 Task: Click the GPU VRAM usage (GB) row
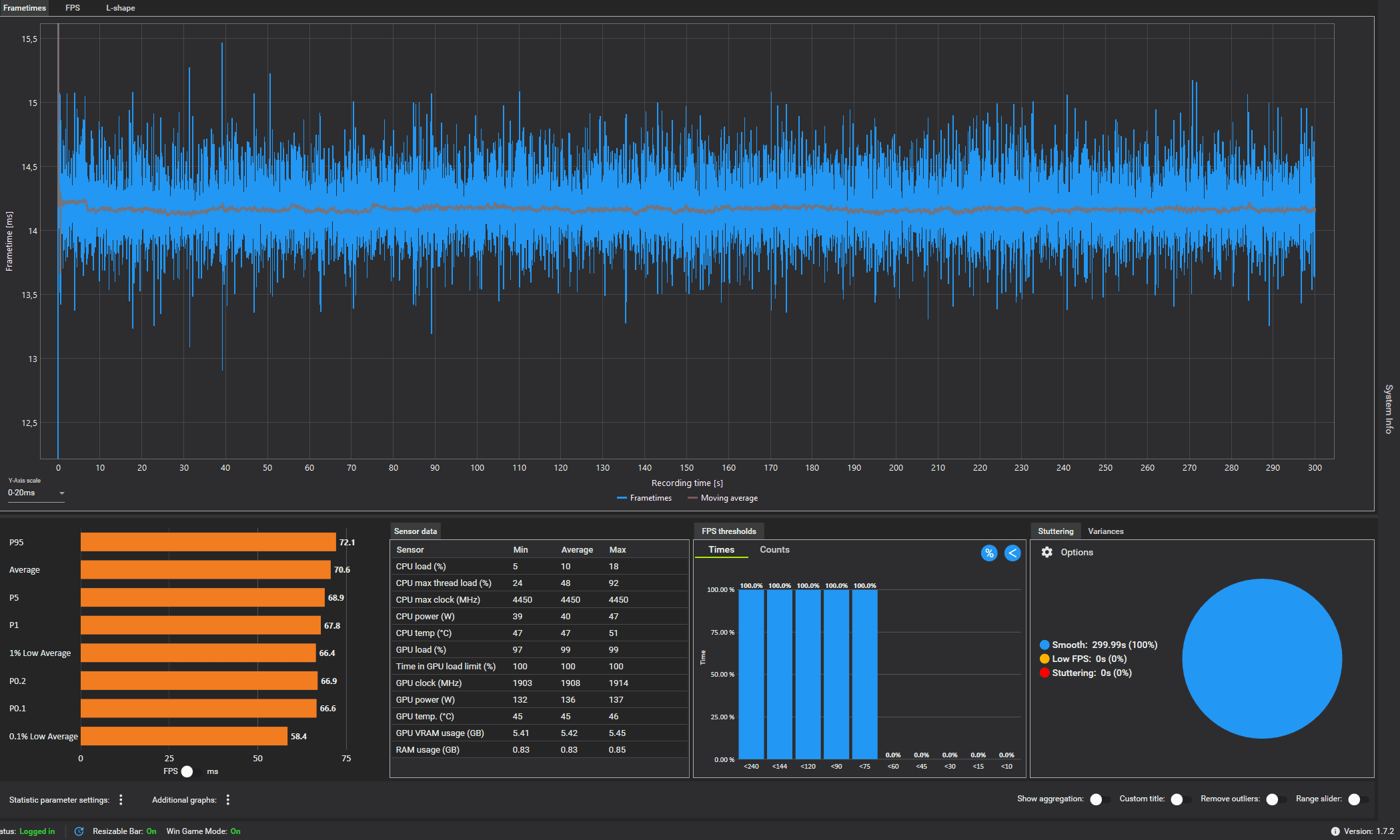tap(539, 733)
